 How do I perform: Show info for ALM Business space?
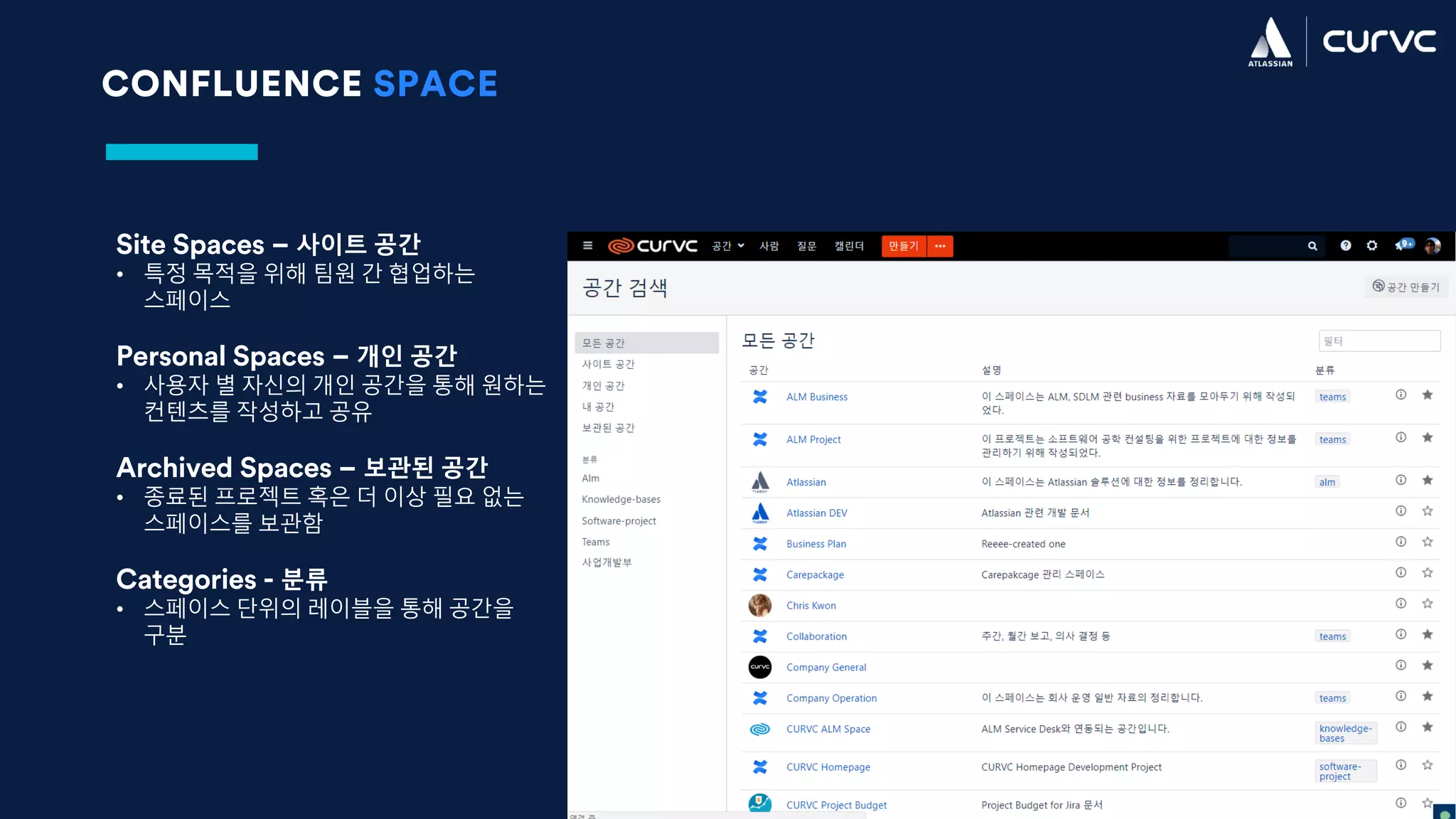1401,395
